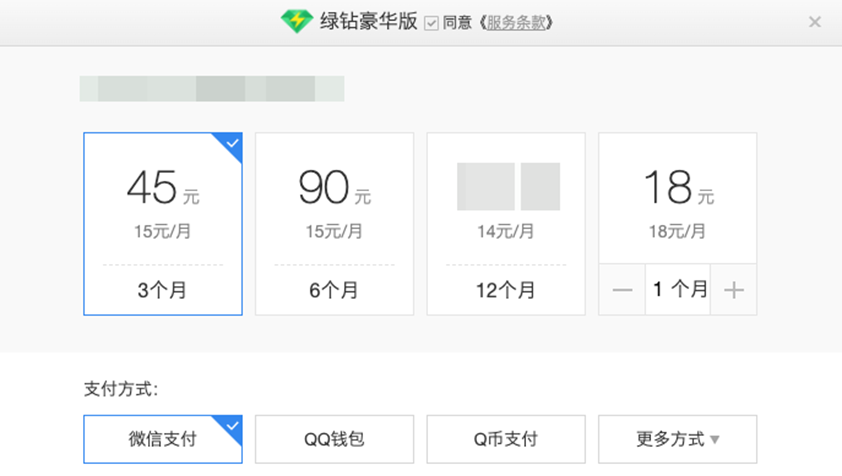The image size is (842, 476).
Task: Click the 支付方式 label
Action: point(122,389)
